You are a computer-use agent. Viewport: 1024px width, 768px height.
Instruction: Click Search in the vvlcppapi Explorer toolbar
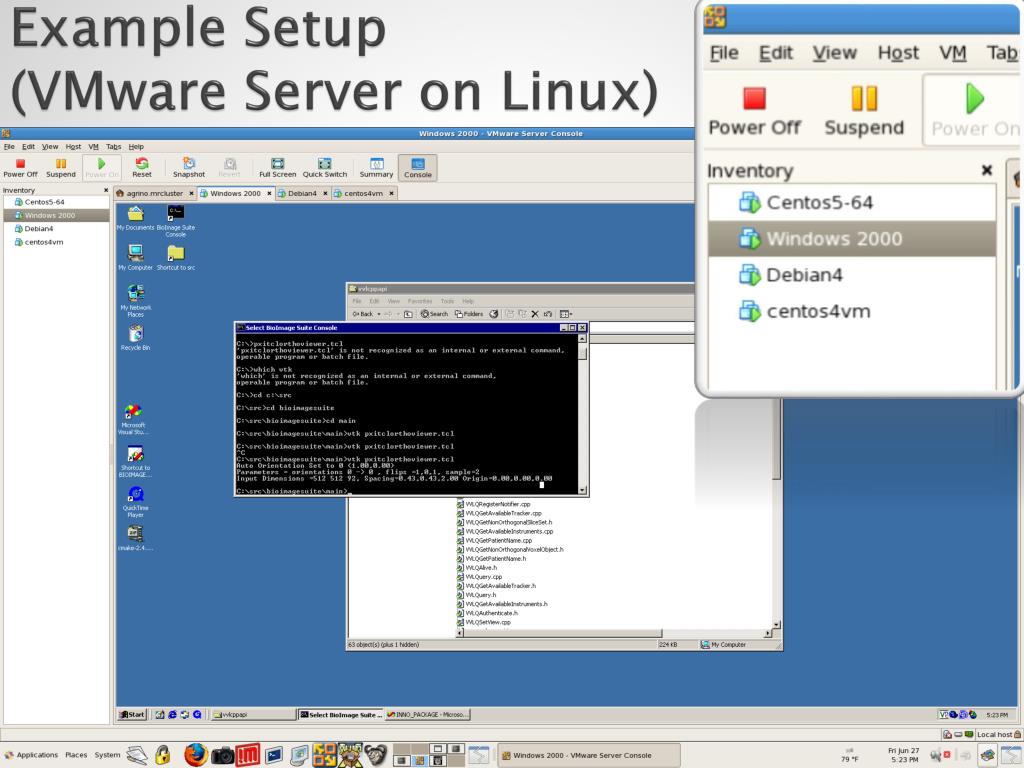click(434, 314)
